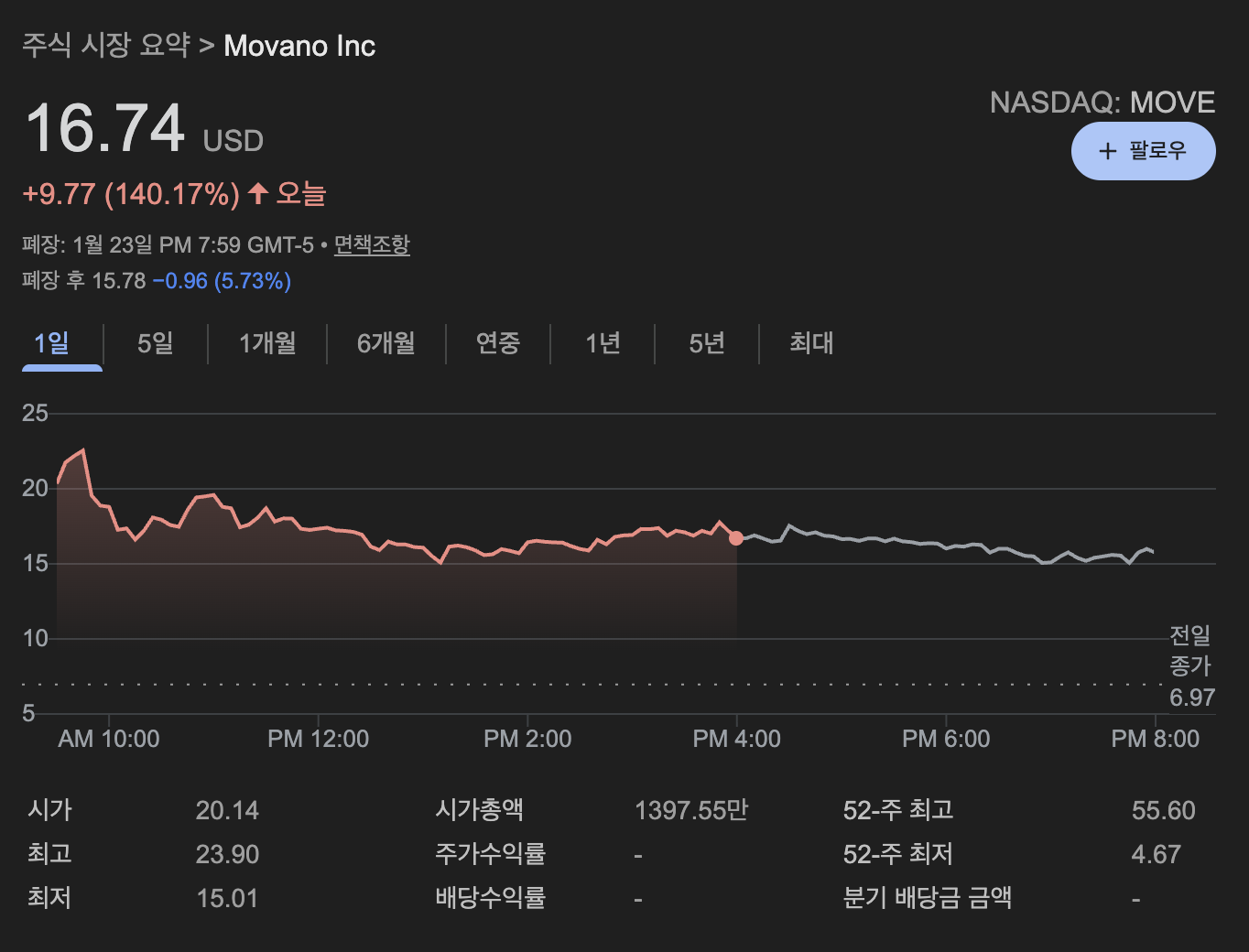Screen dimensions: 1249x952
Task: Open the 면책조항 disclaimer link
Action: pos(372,244)
